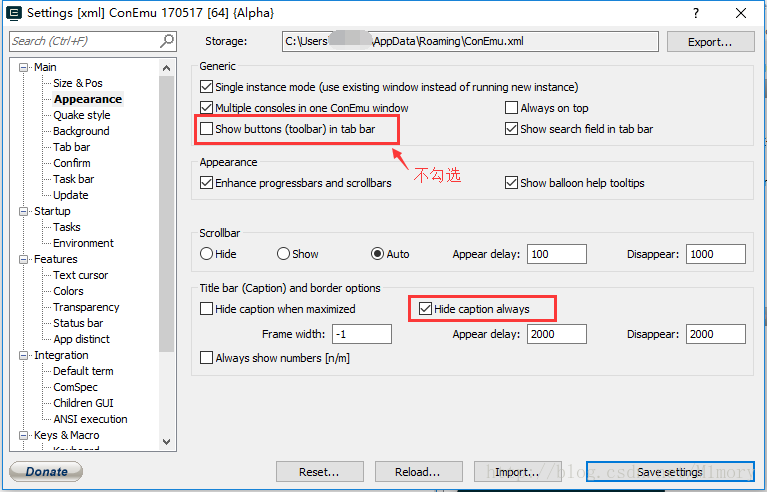Viewport: 767px width, 492px height.
Task: Enable Always on top checkbox
Action: [x=511, y=108]
